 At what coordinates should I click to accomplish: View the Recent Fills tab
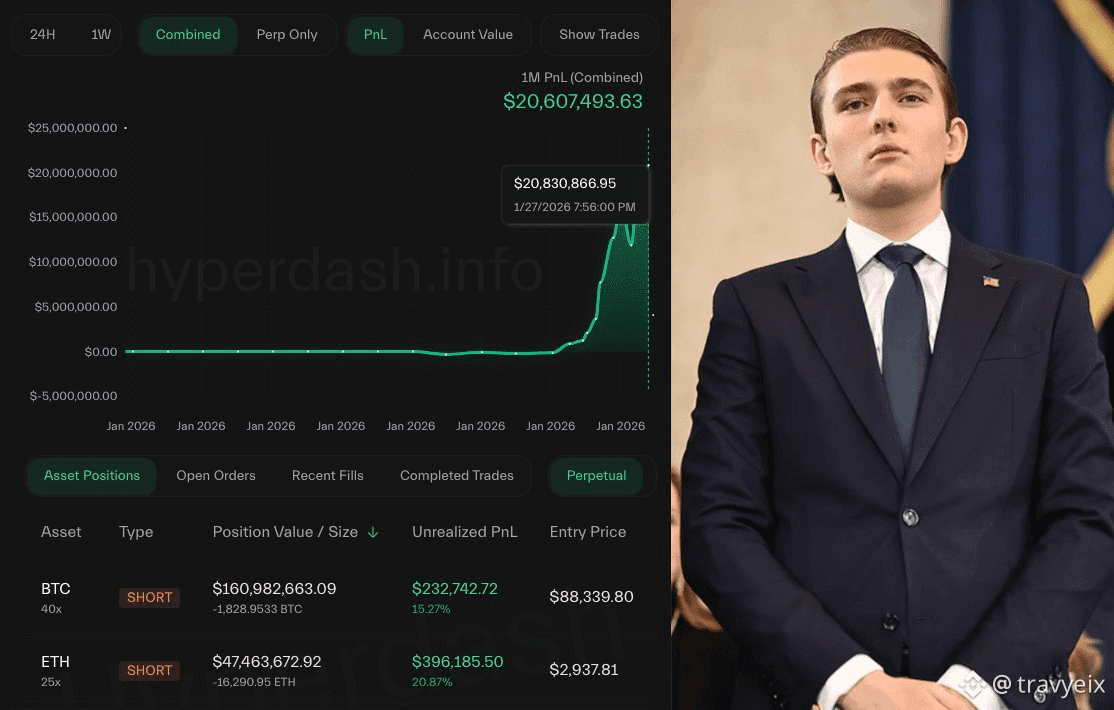click(x=328, y=475)
